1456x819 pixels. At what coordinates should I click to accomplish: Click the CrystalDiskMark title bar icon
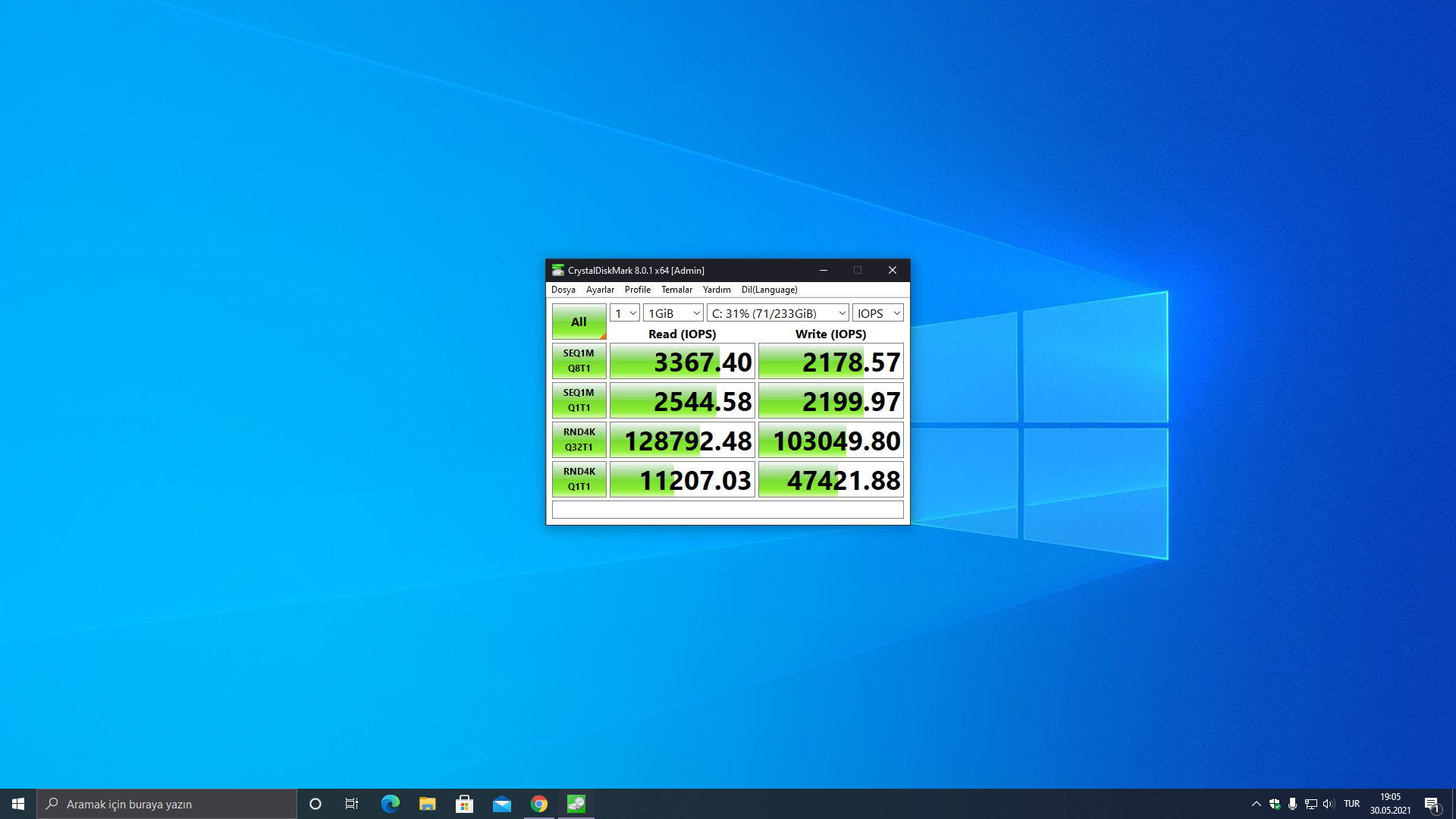point(558,270)
